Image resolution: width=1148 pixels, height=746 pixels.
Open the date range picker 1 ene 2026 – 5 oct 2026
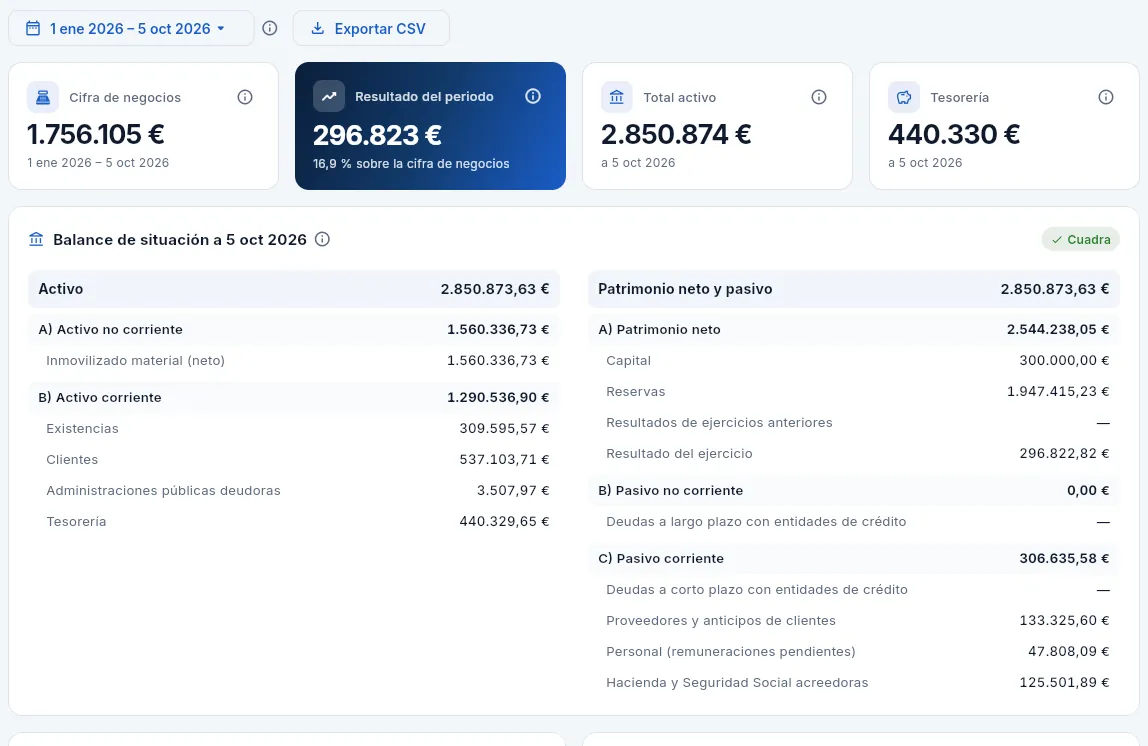[131, 29]
